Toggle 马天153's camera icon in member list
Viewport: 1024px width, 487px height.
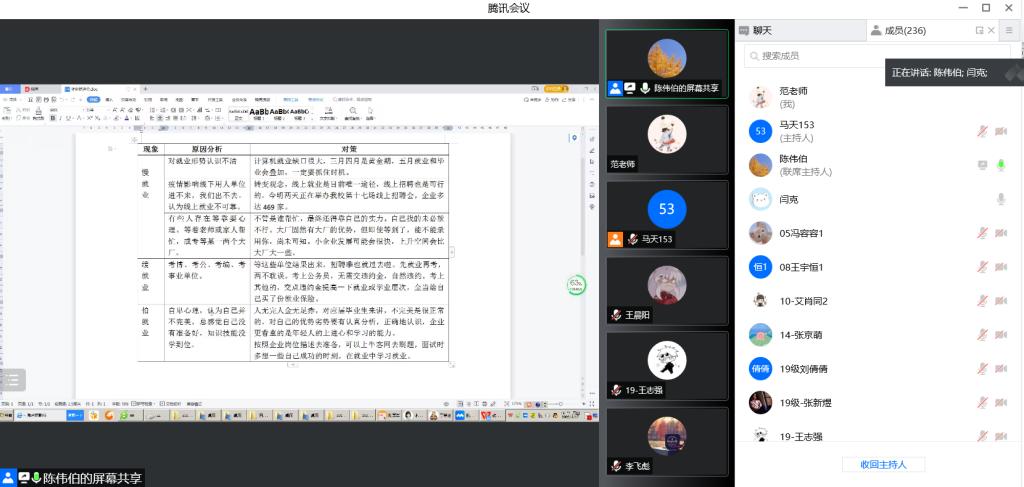click(x=1000, y=131)
